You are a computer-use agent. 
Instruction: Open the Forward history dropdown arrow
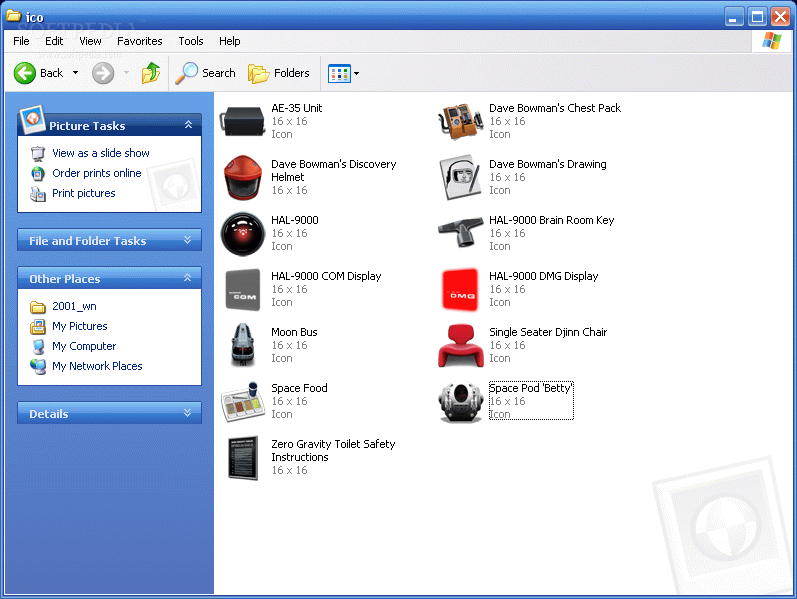(x=126, y=73)
